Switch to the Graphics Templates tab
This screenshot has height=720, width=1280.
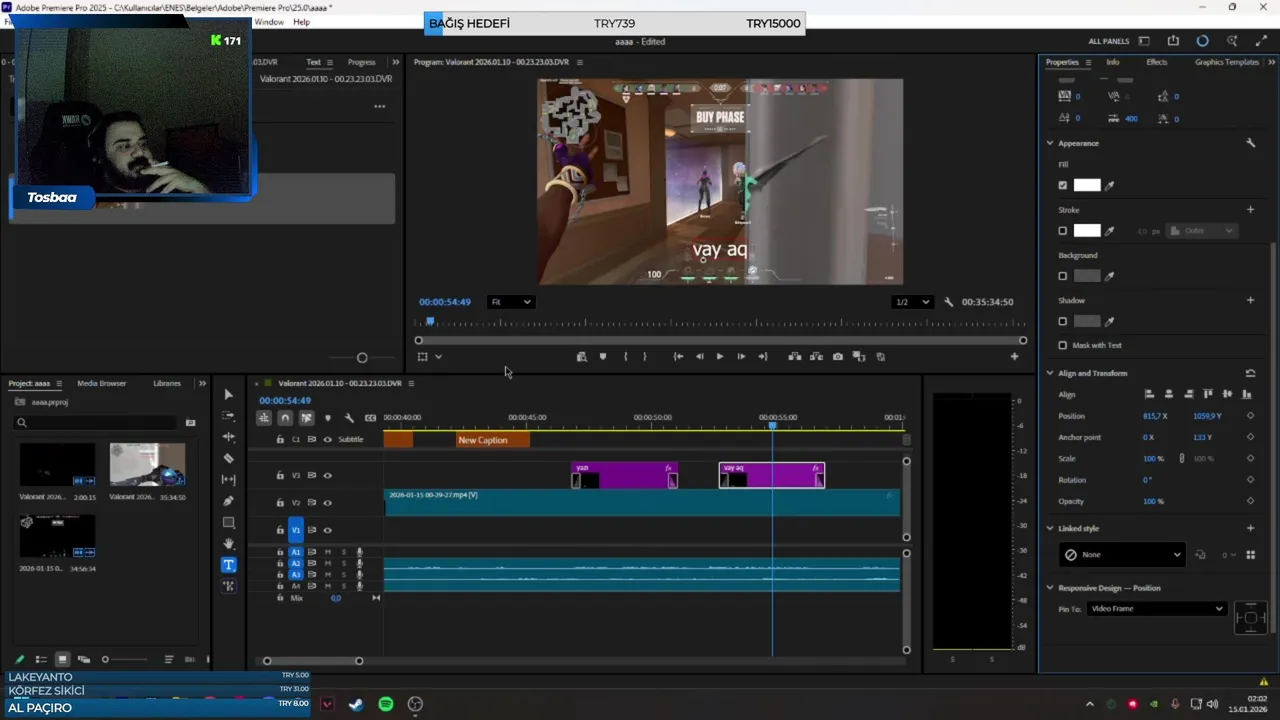point(1227,62)
